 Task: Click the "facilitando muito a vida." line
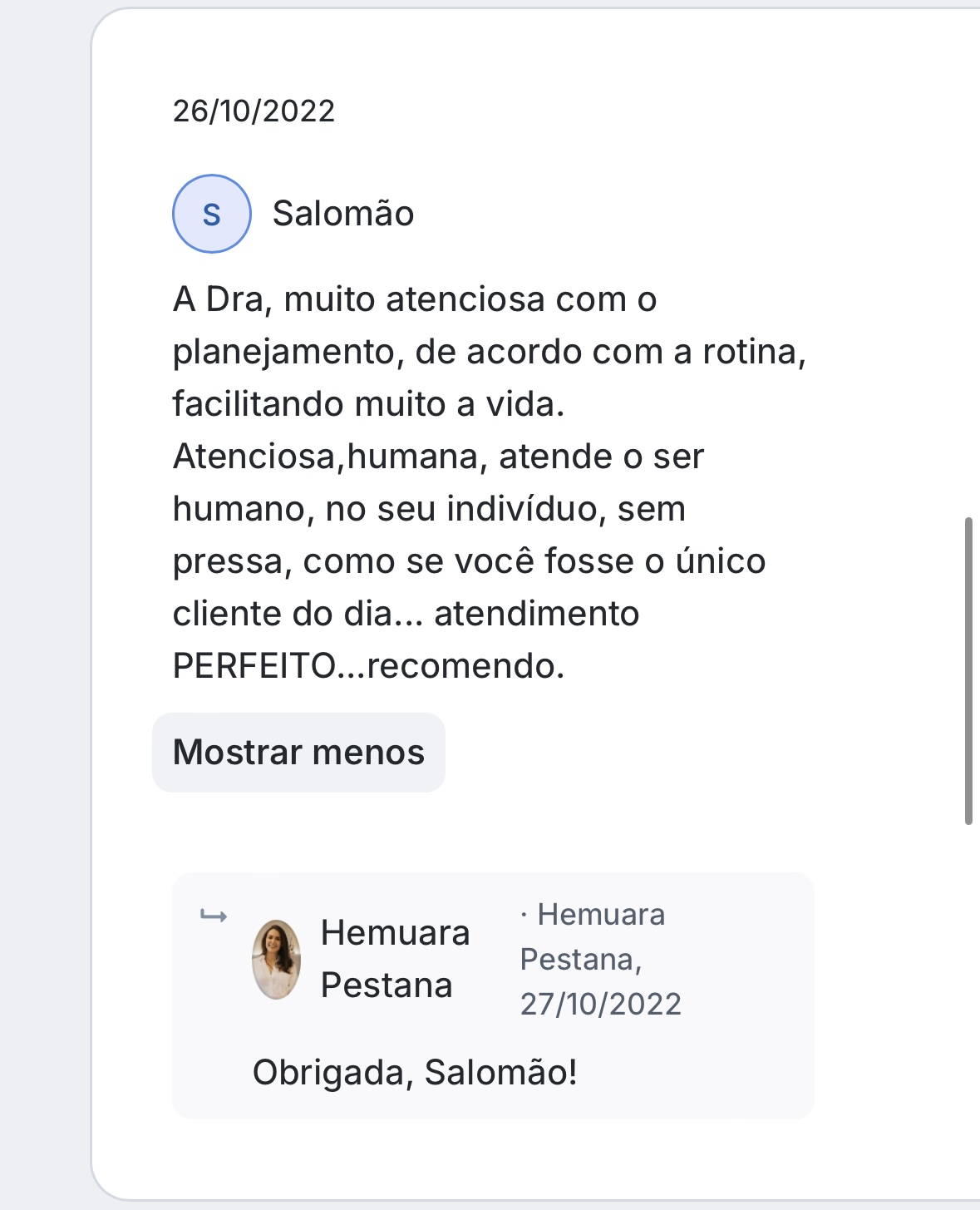[x=368, y=404]
